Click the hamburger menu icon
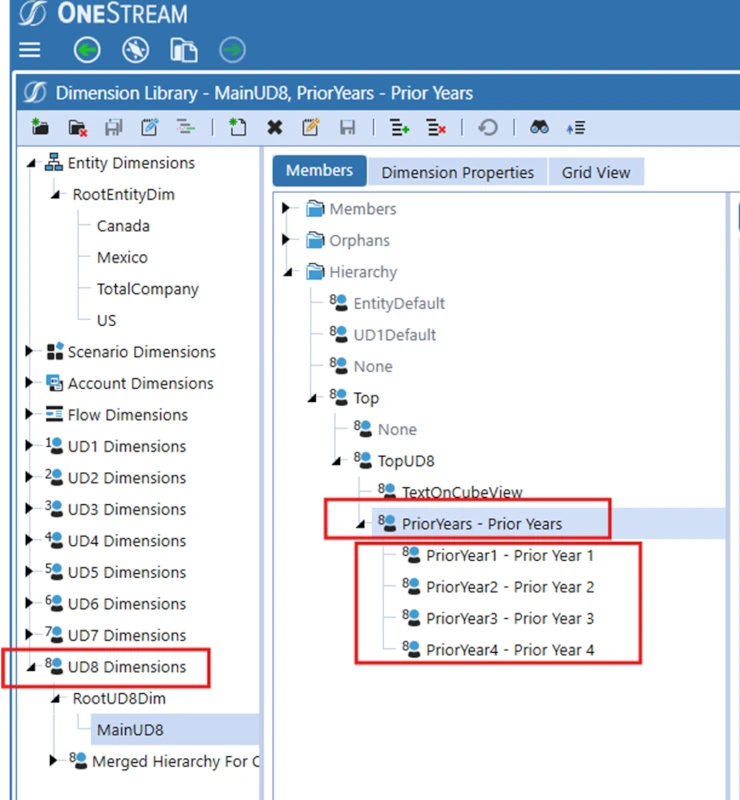This screenshot has height=800, width=740. click(x=30, y=50)
